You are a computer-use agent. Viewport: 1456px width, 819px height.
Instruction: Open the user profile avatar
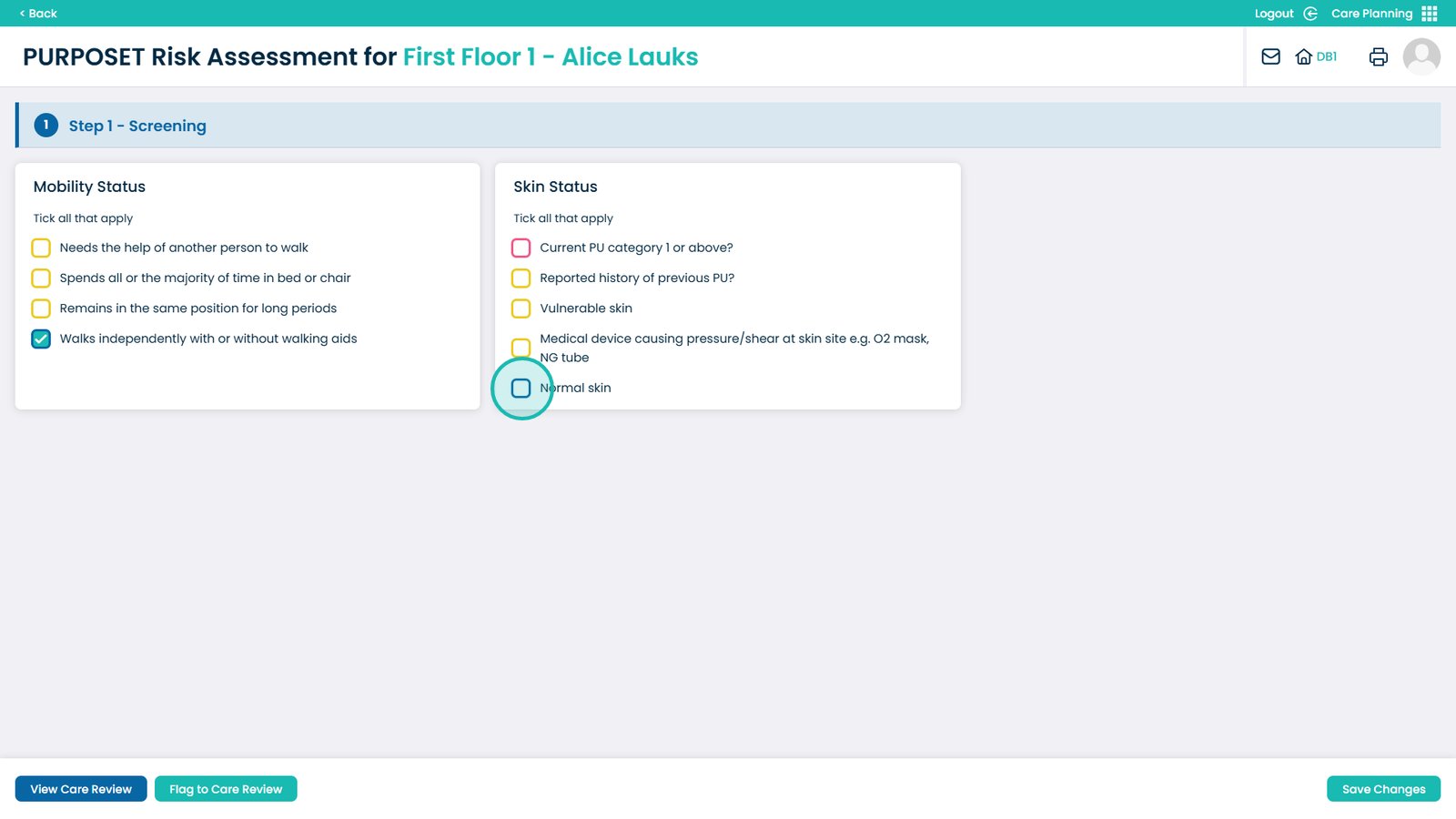pyautogui.click(x=1421, y=56)
